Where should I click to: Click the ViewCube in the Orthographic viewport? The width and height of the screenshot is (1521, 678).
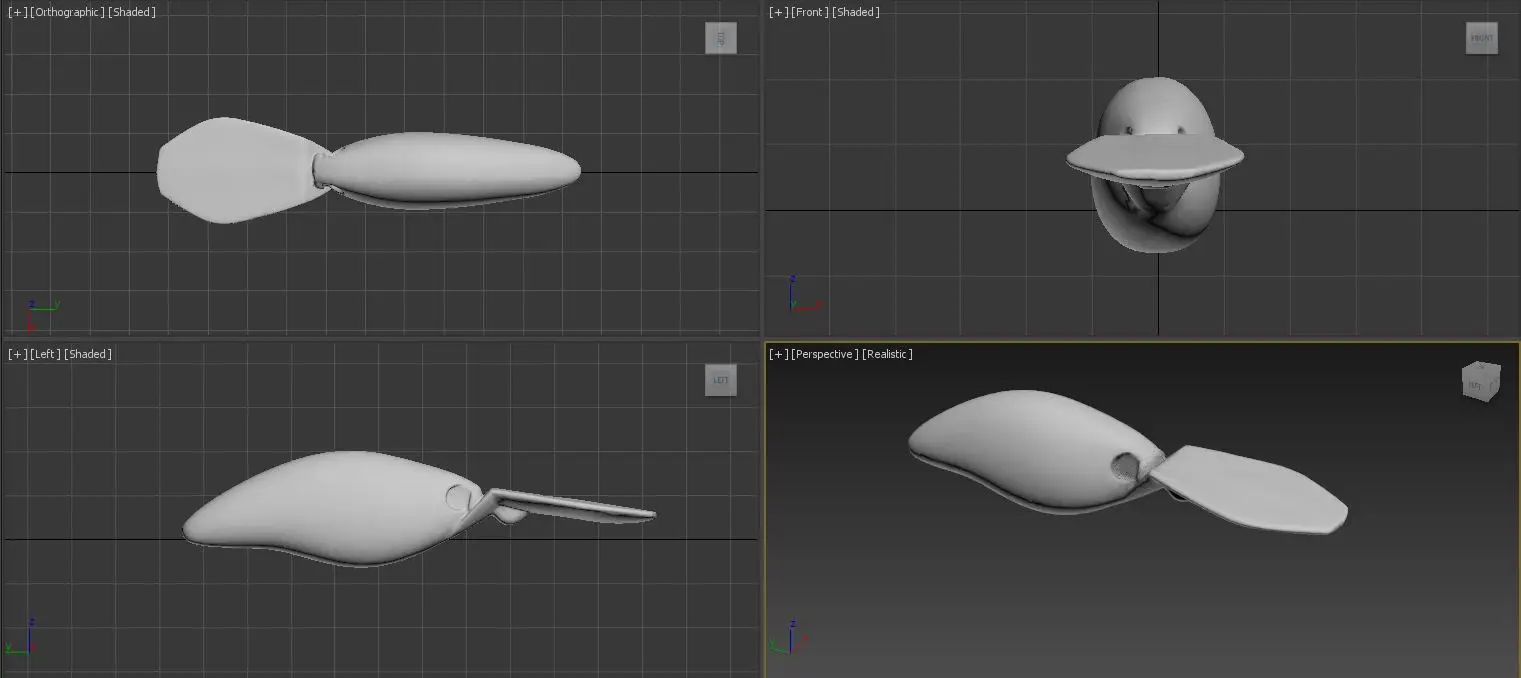point(720,39)
